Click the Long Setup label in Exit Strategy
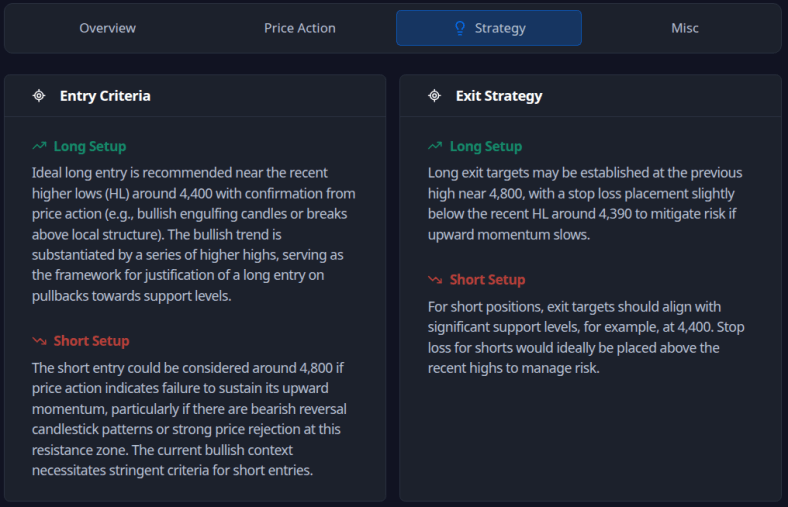 (x=486, y=146)
